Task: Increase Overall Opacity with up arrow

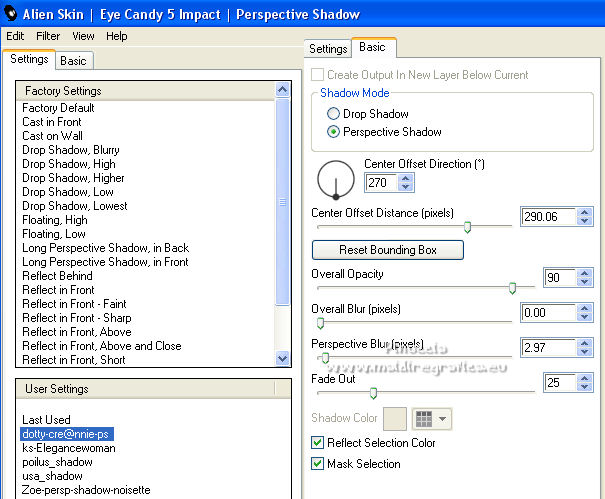Action: click(585, 273)
